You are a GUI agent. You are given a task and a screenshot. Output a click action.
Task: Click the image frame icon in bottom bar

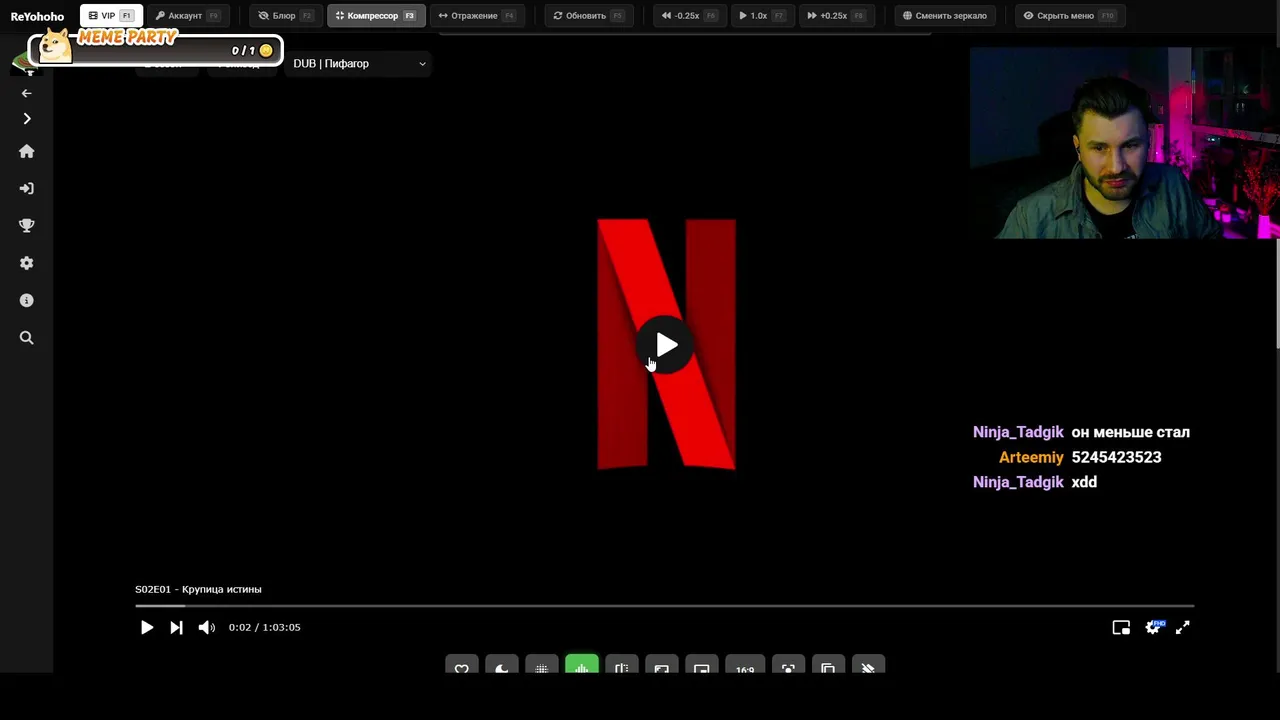pyautogui.click(x=662, y=666)
